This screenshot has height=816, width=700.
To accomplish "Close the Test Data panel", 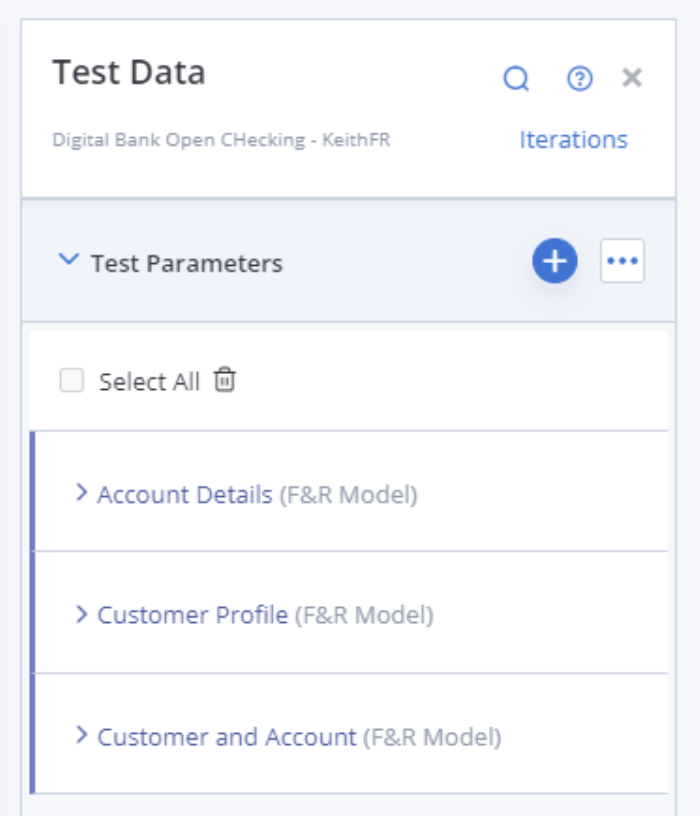I will [x=632, y=78].
